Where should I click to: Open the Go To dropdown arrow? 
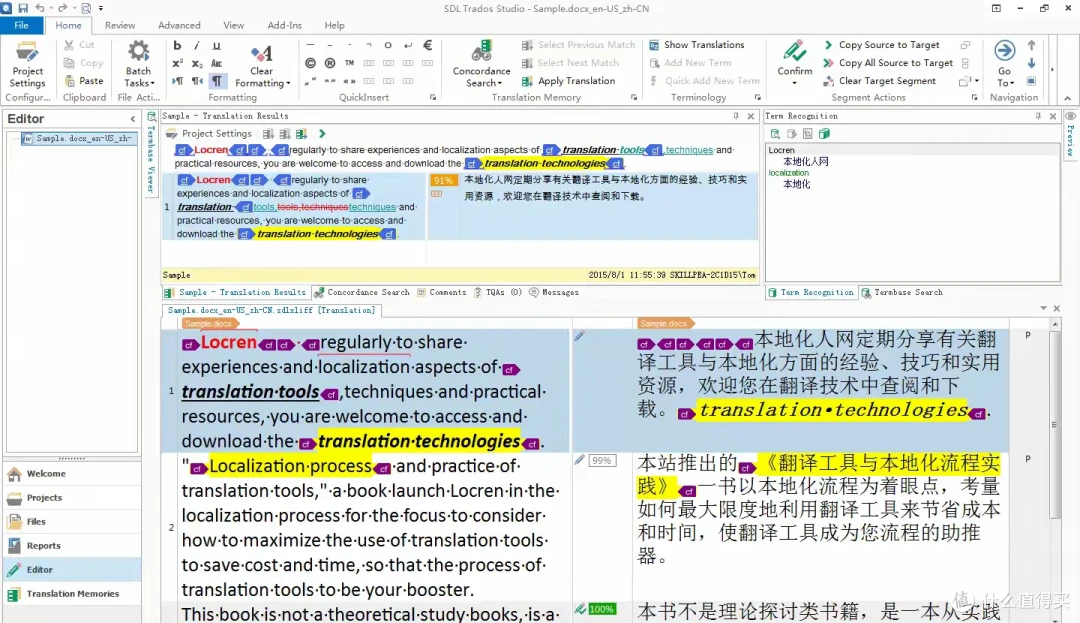pyautogui.click(x=1012, y=83)
